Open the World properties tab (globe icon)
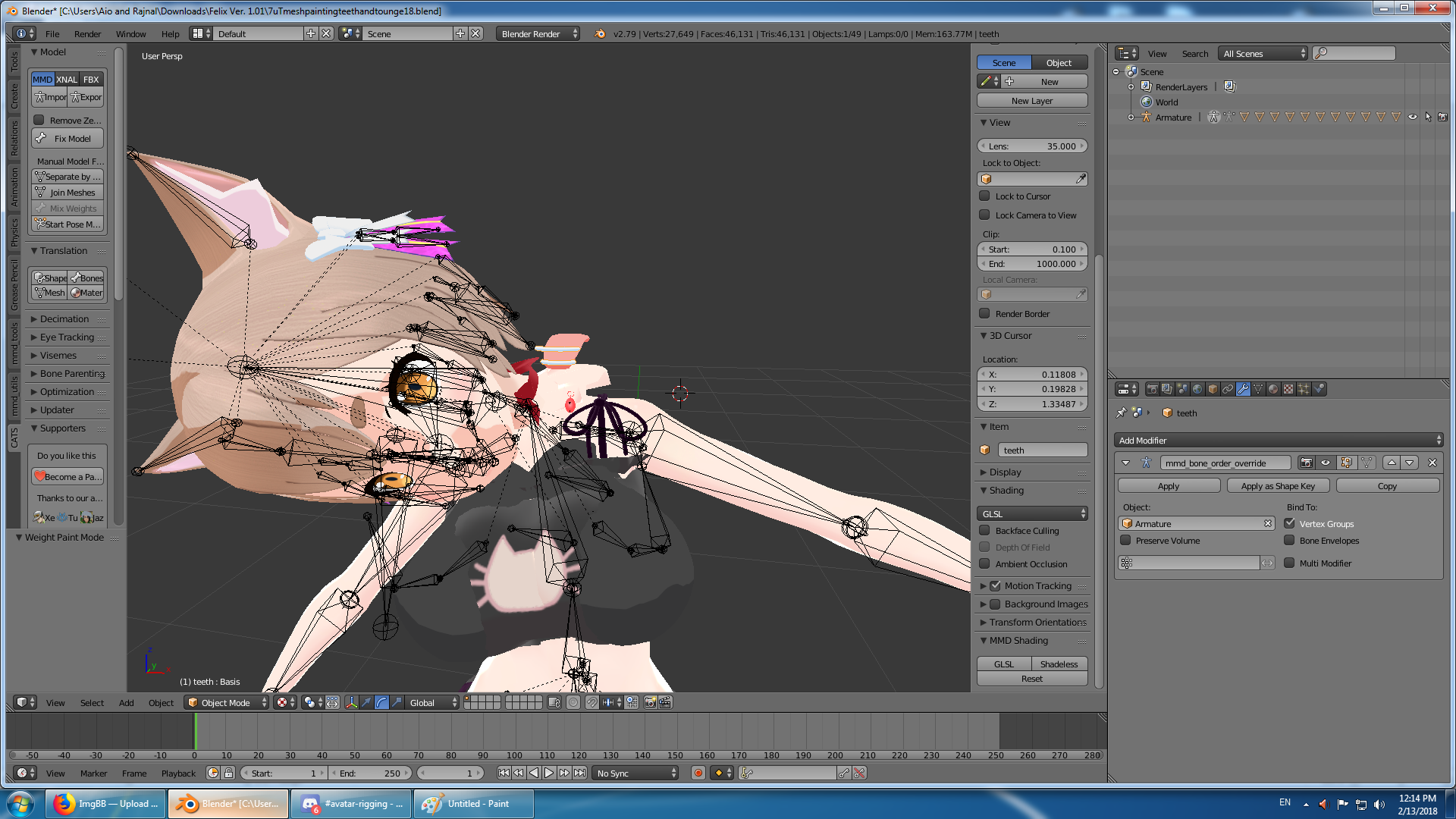This screenshot has height=819, width=1456. (1197, 389)
